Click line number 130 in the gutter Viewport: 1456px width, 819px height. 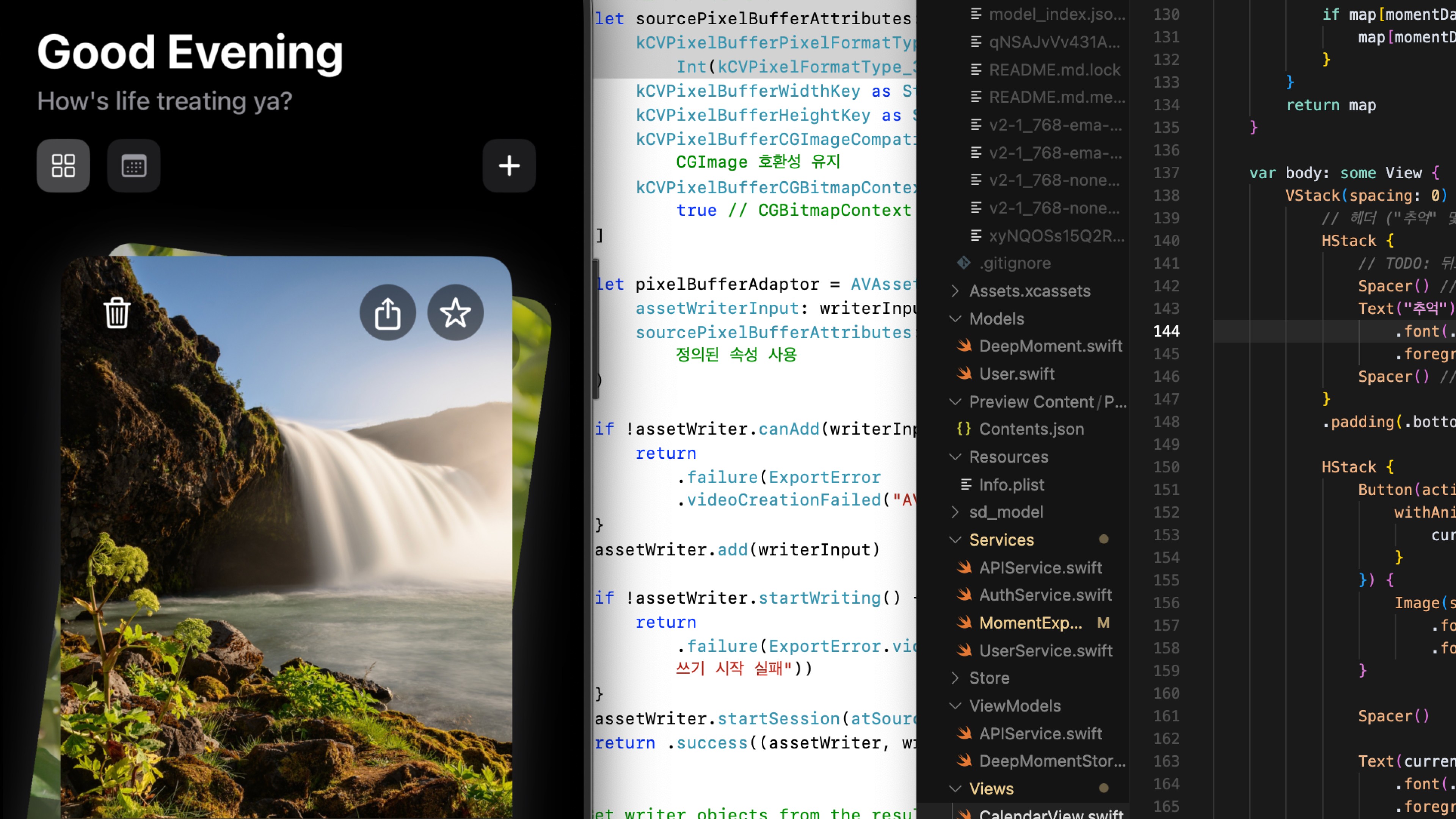[1166, 14]
